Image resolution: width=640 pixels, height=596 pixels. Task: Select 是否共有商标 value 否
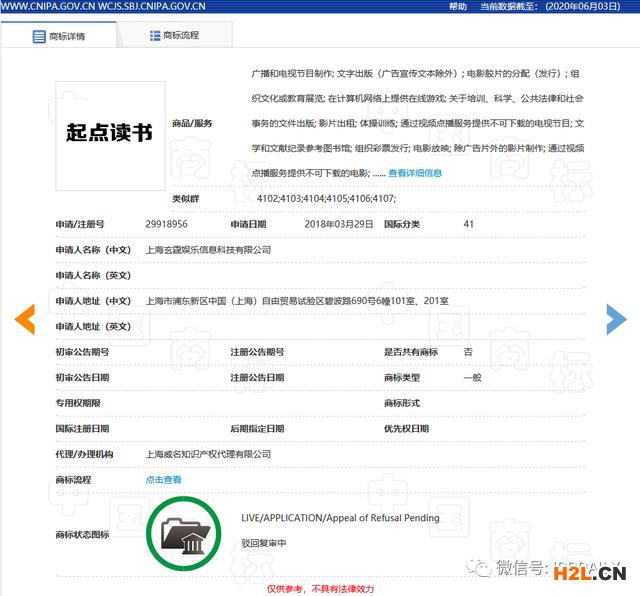(468, 352)
